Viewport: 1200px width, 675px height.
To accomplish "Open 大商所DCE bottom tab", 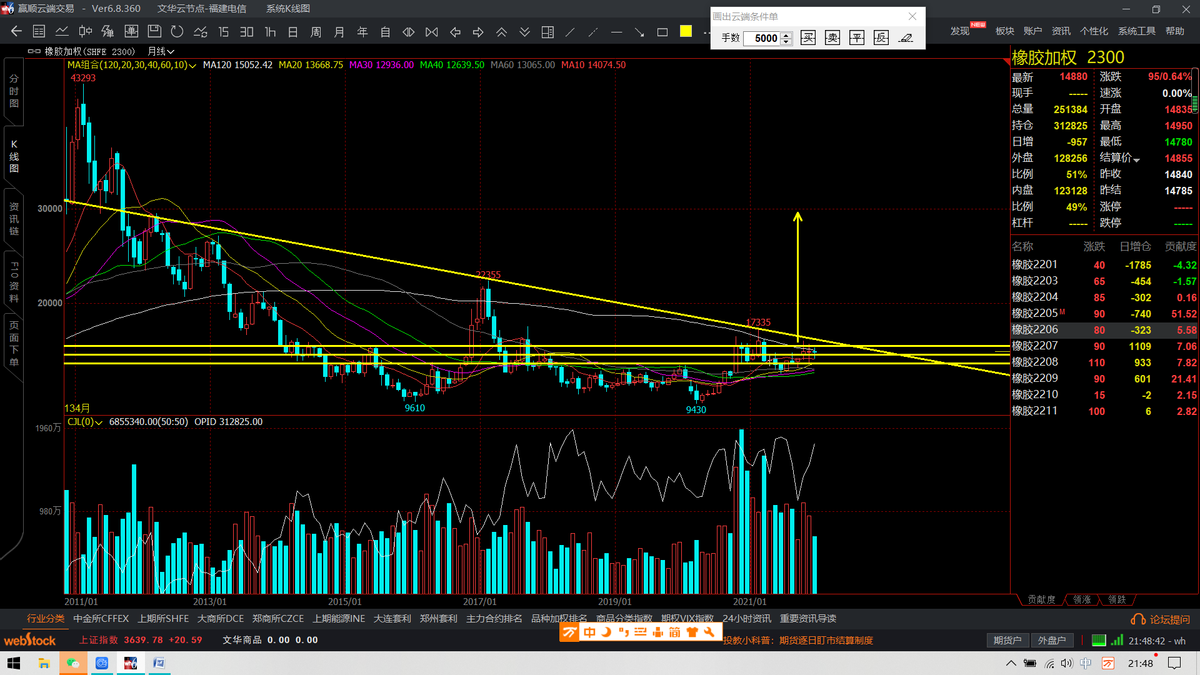I will click(220, 619).
